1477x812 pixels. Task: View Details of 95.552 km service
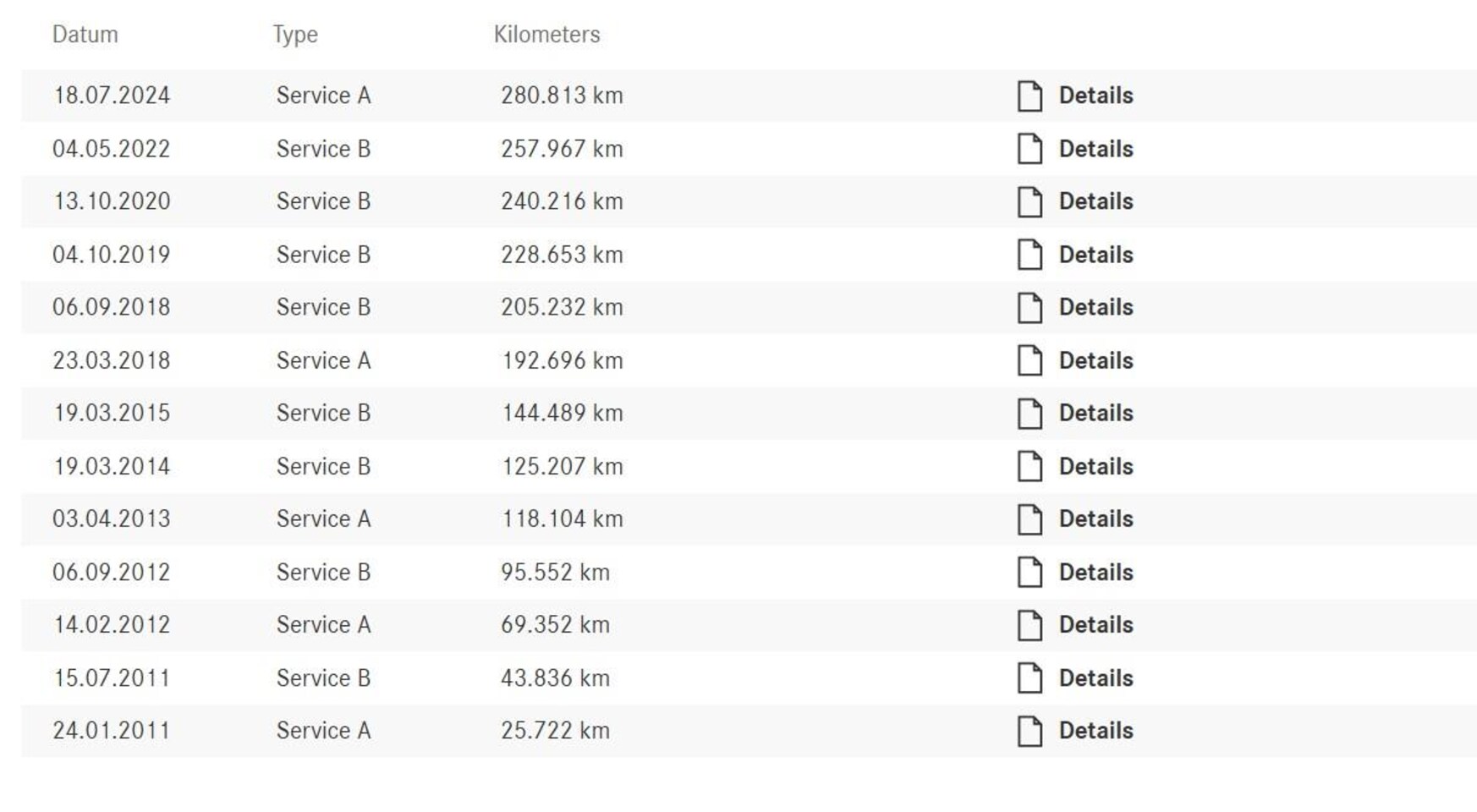tap(1095, 572)
